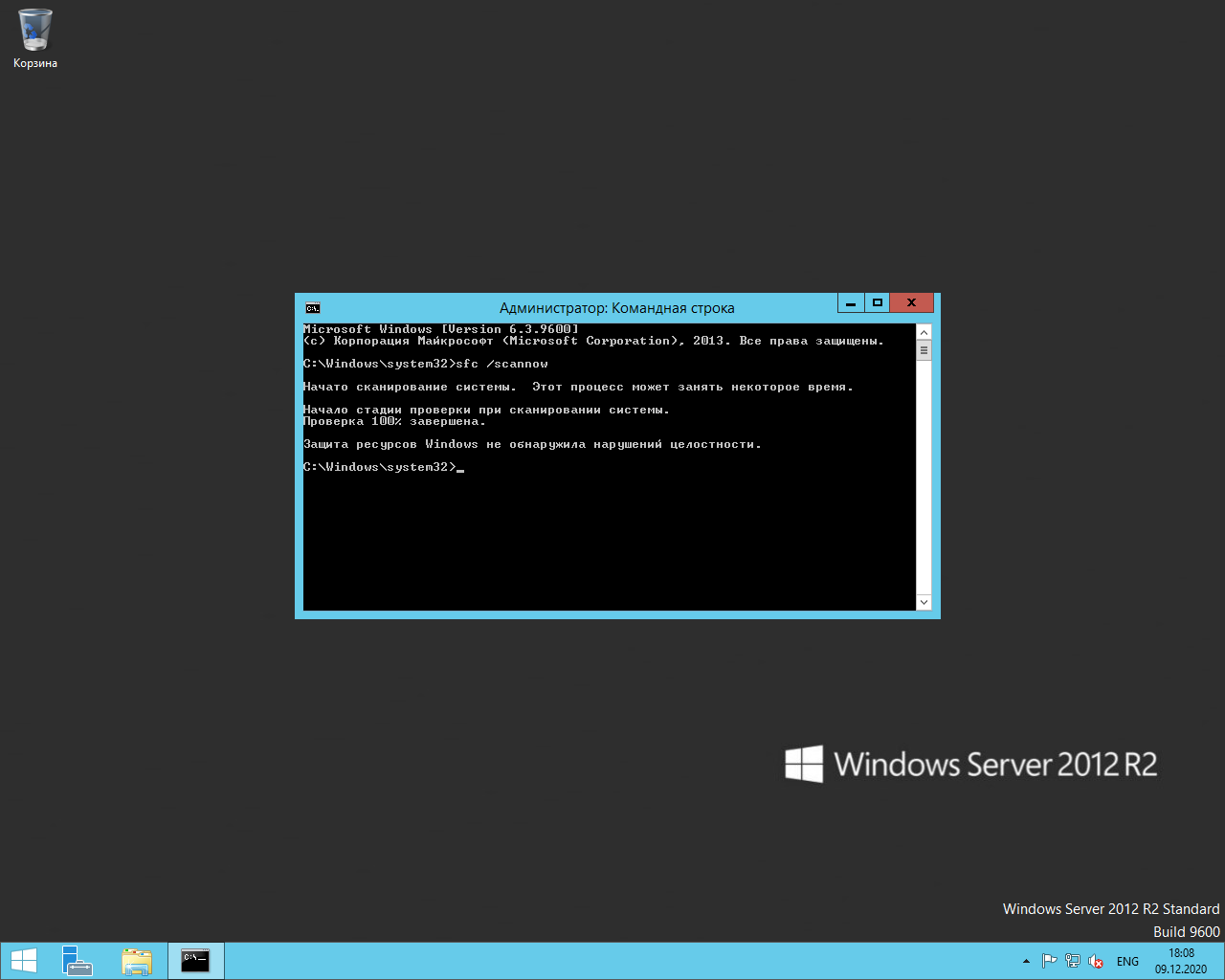The image size is (1225, 980).
Task: Show hidden tray icons arrow
Action: coord(1026,961)
